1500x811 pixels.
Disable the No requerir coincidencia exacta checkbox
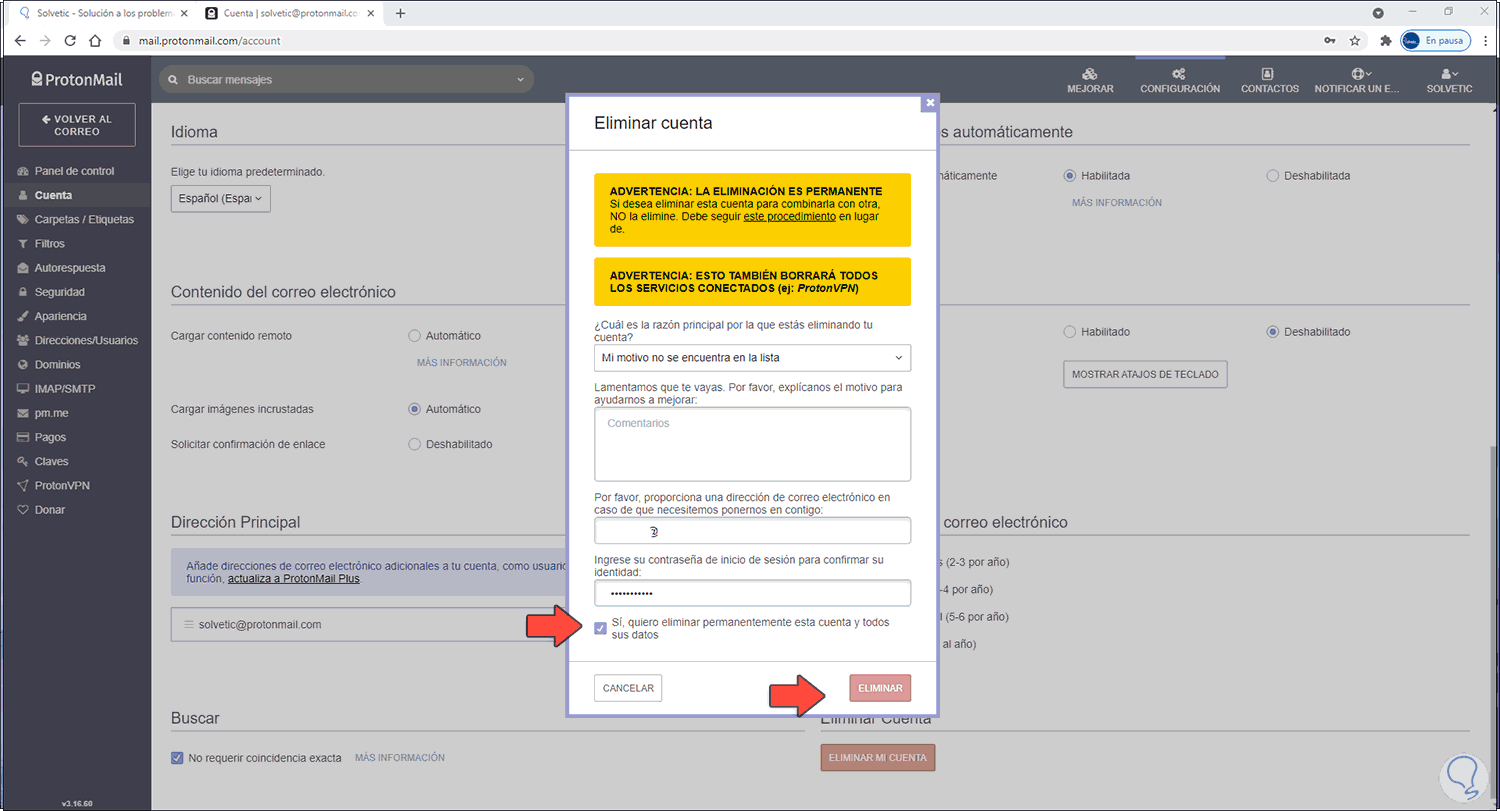tap(177, 757)
